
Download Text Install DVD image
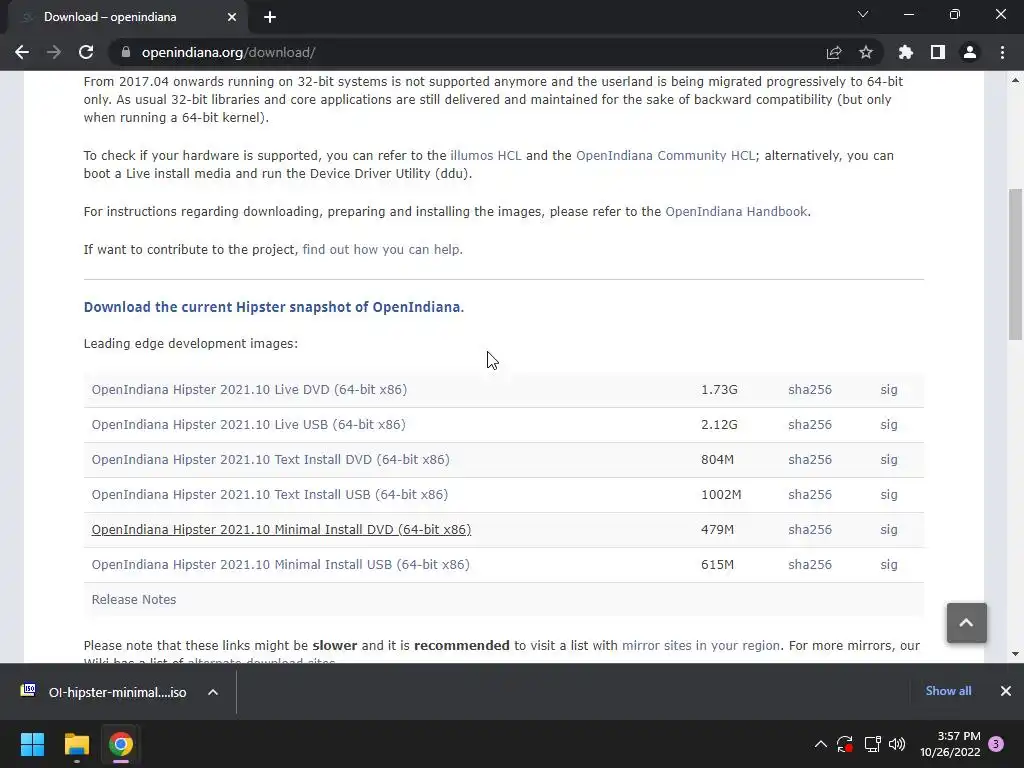[x=270, y=460]
